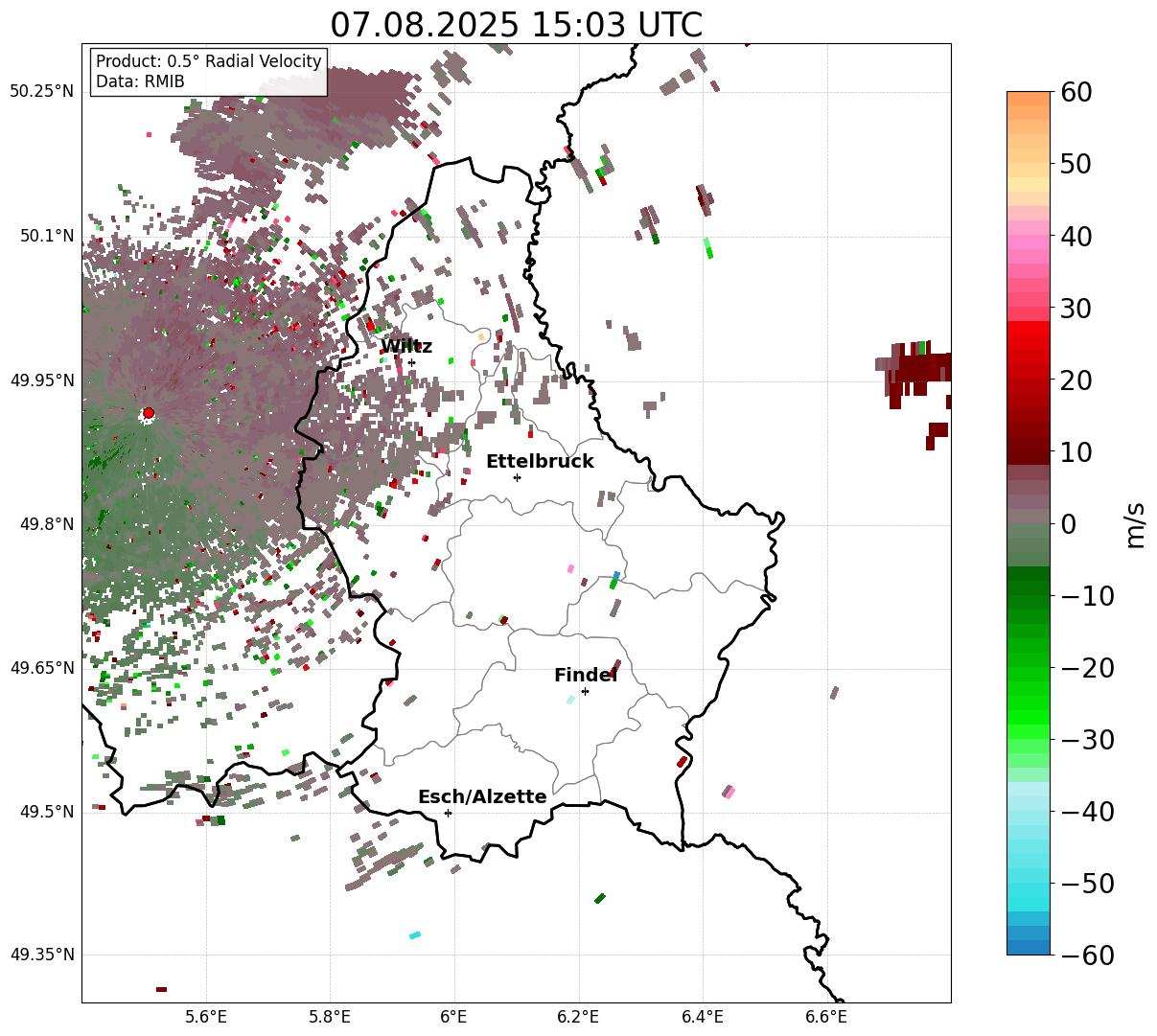Click the 50 colorbar tick label
Screen dimensions: 1157x1036
coord(1076,164)
